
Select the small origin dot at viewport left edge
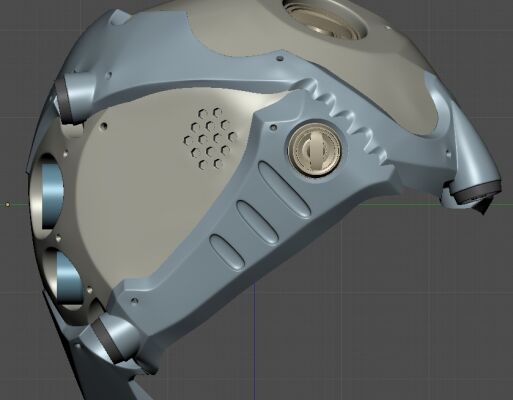click(x=8, y=204)
